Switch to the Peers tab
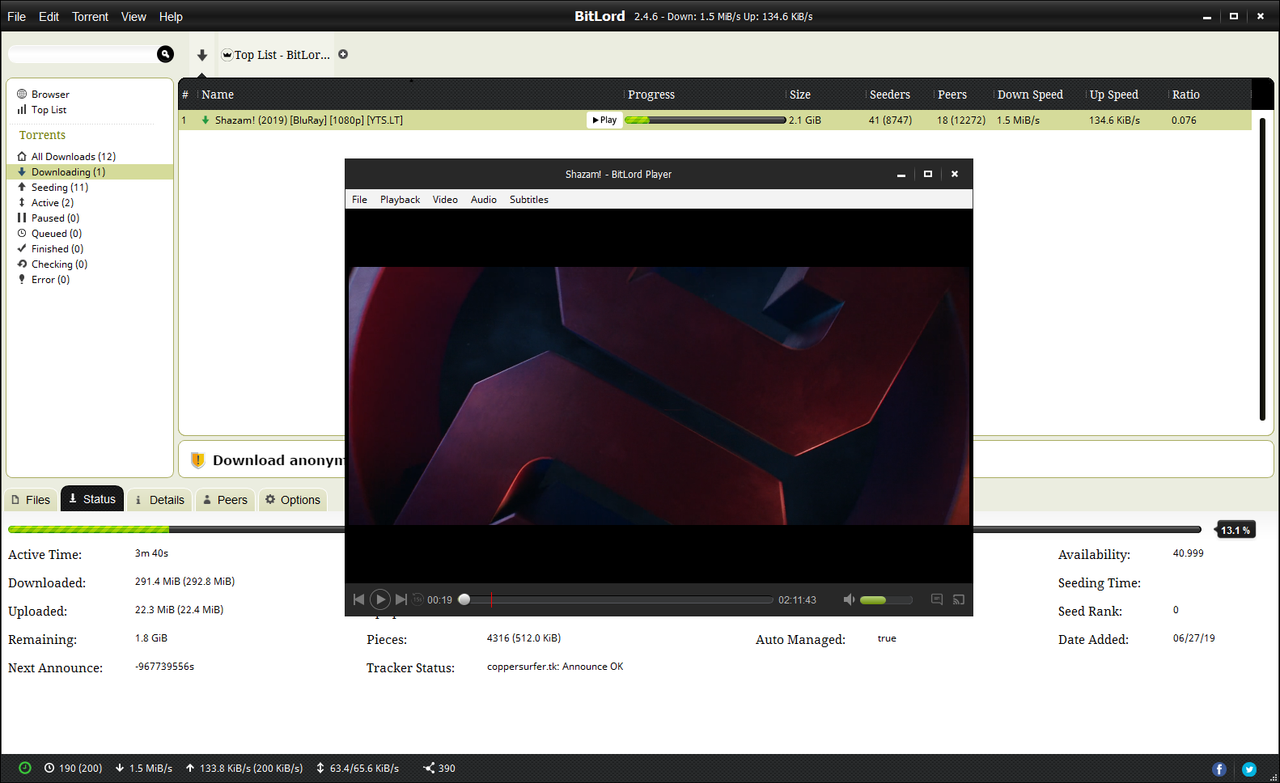This screenshot has height=783, width=1280. 224,499
